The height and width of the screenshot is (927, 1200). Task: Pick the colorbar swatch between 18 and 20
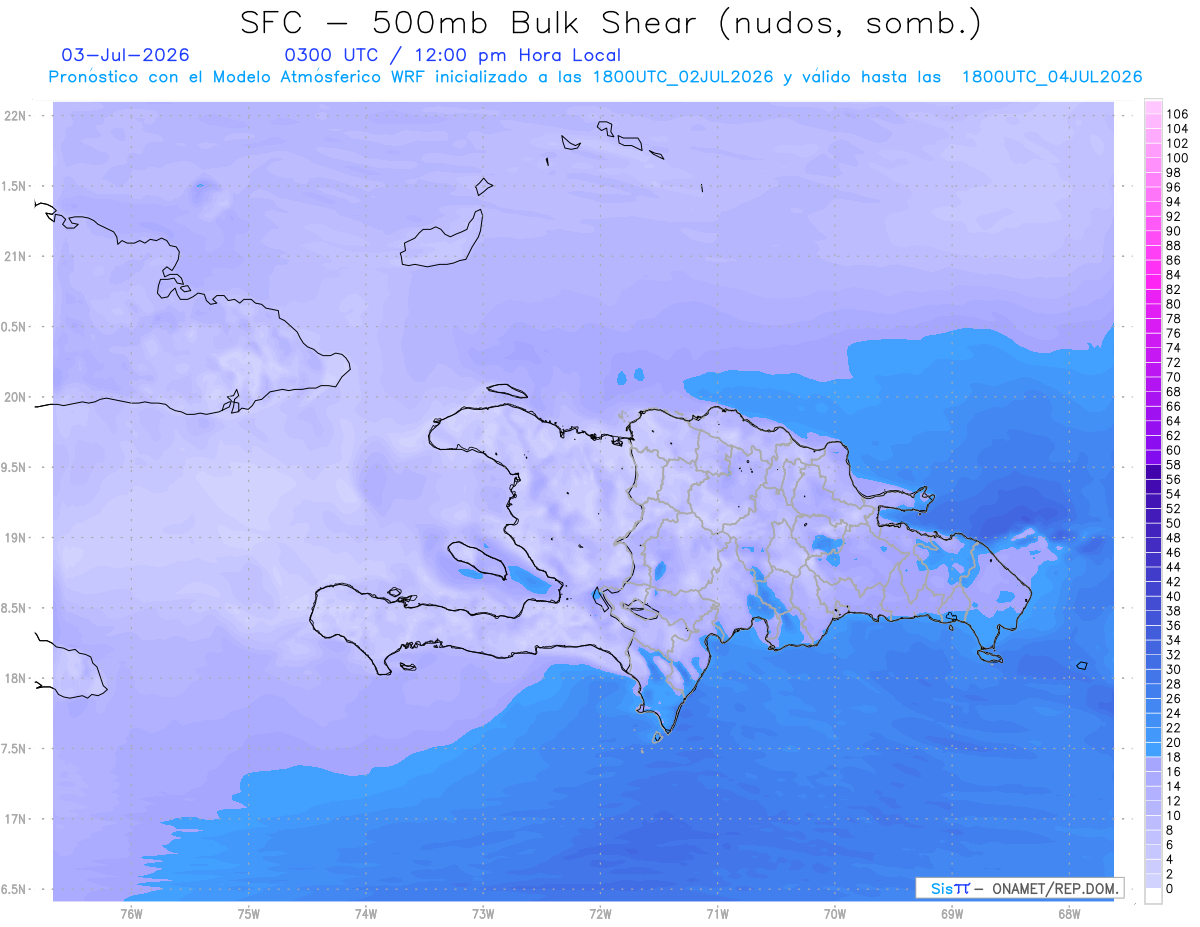pyautogui.click(x=1153, y=750)
